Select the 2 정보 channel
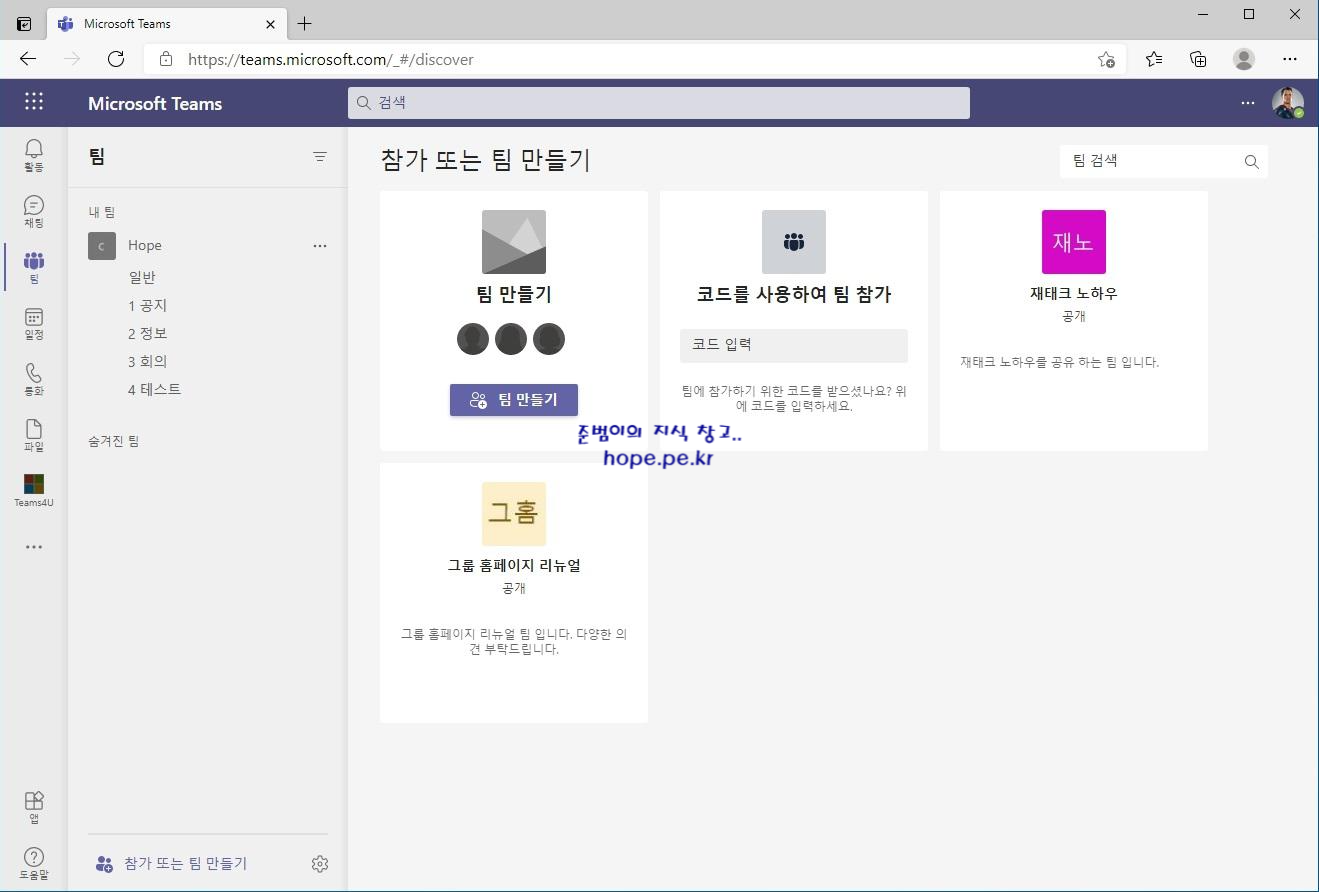The height and width of the screenshot is (892, 1319). coord(147,333)
